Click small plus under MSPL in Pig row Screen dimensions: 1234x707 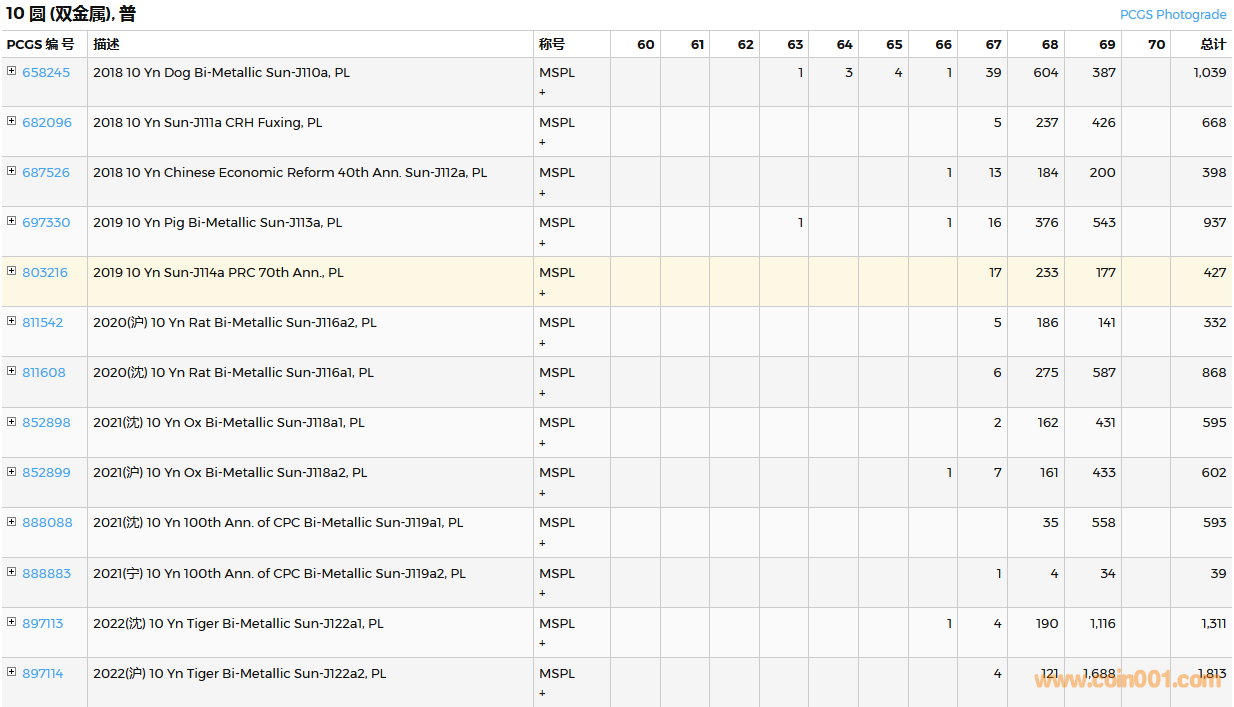[x=543, y=243]
